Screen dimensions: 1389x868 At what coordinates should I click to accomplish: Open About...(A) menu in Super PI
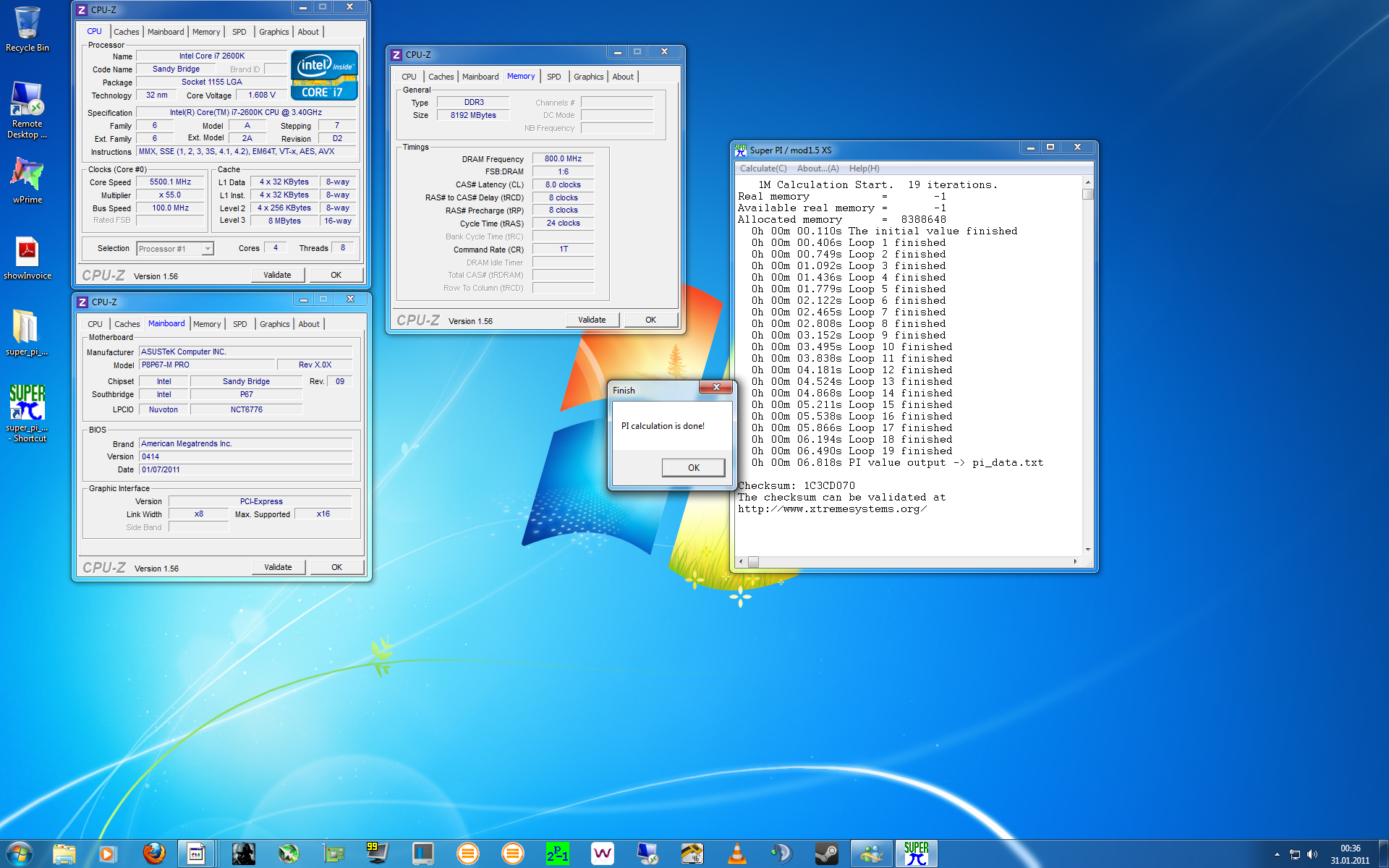coord(817,169)
